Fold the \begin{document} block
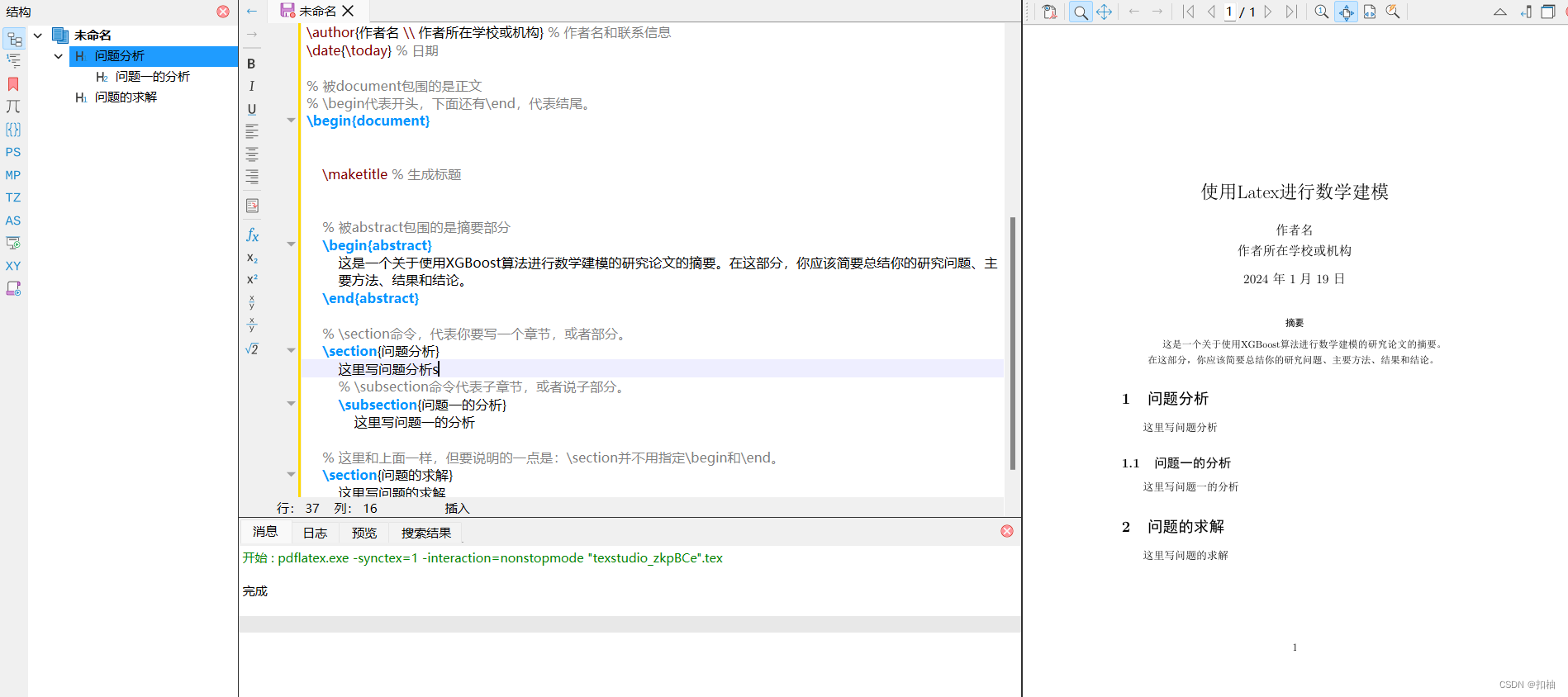 (291, 121)
